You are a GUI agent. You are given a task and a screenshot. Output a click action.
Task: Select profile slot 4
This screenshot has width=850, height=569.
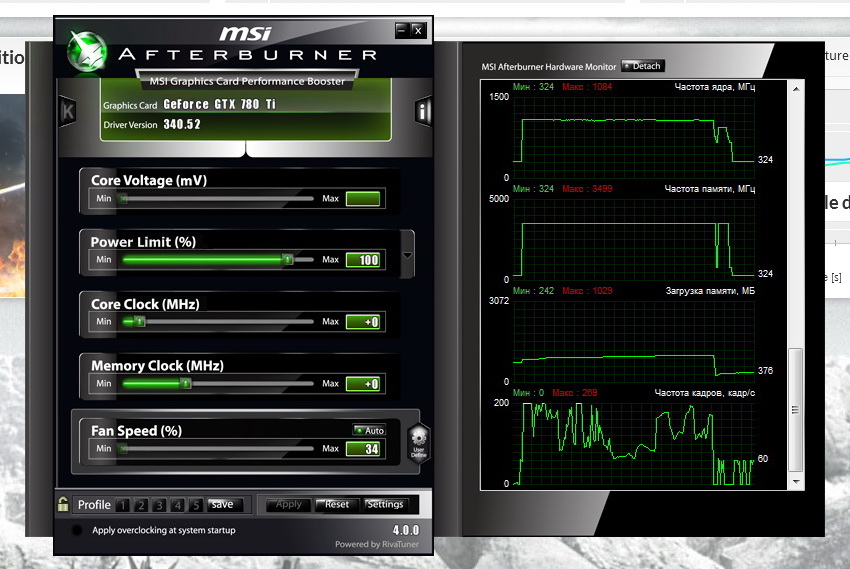[x=178, y=505]
